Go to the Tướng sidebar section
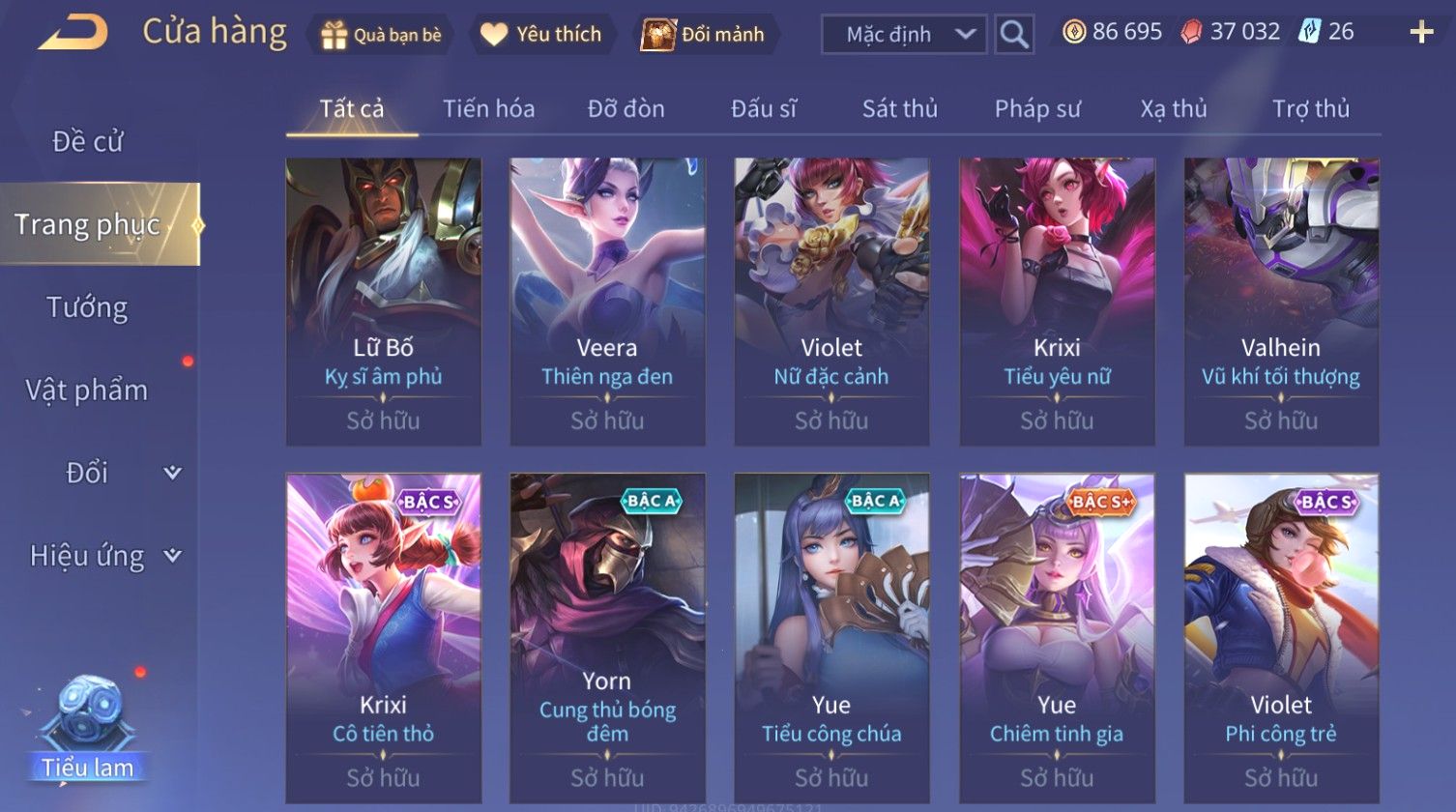 tap(87, 307)
